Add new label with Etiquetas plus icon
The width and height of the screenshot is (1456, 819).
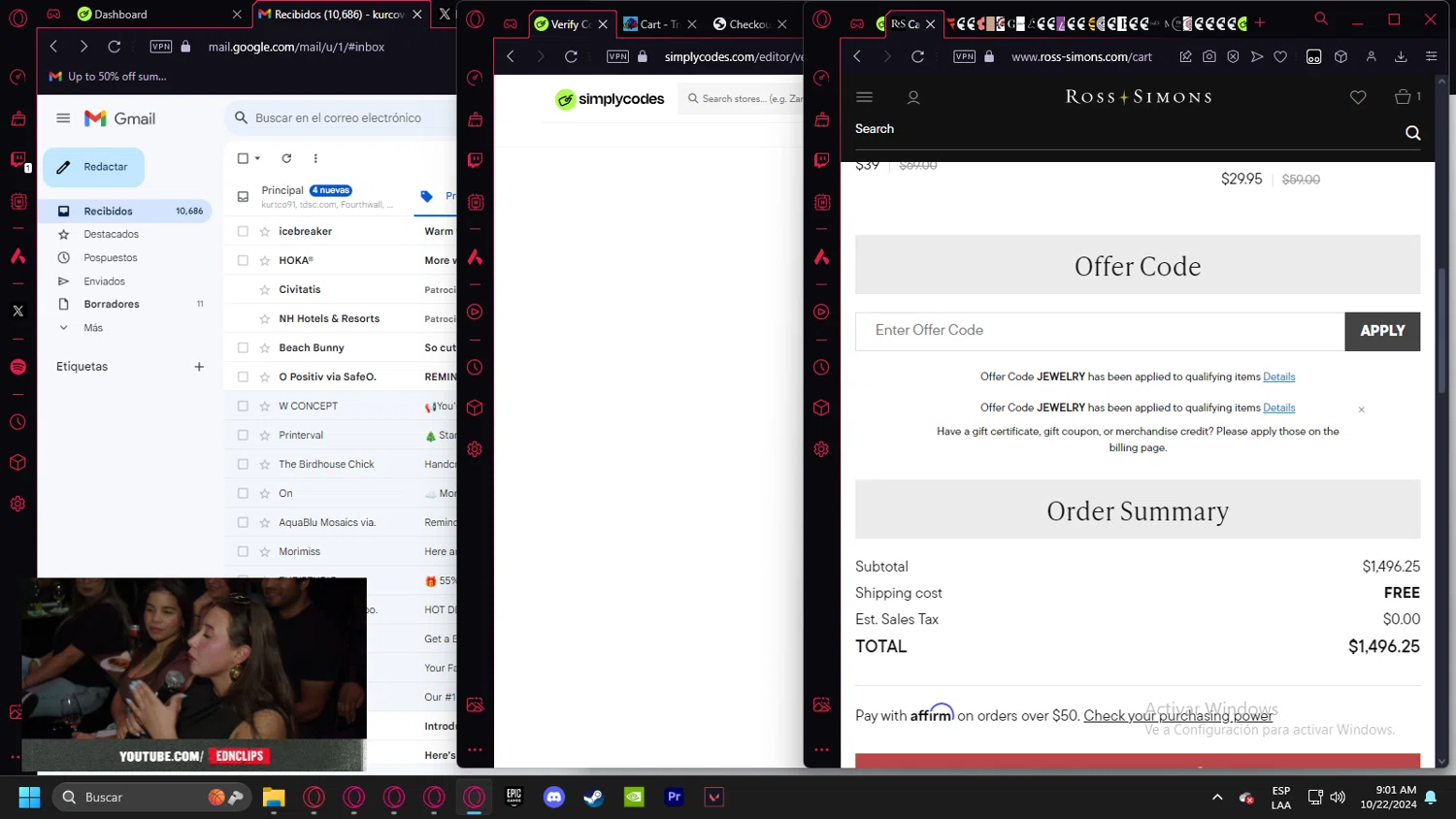(199, 367)
